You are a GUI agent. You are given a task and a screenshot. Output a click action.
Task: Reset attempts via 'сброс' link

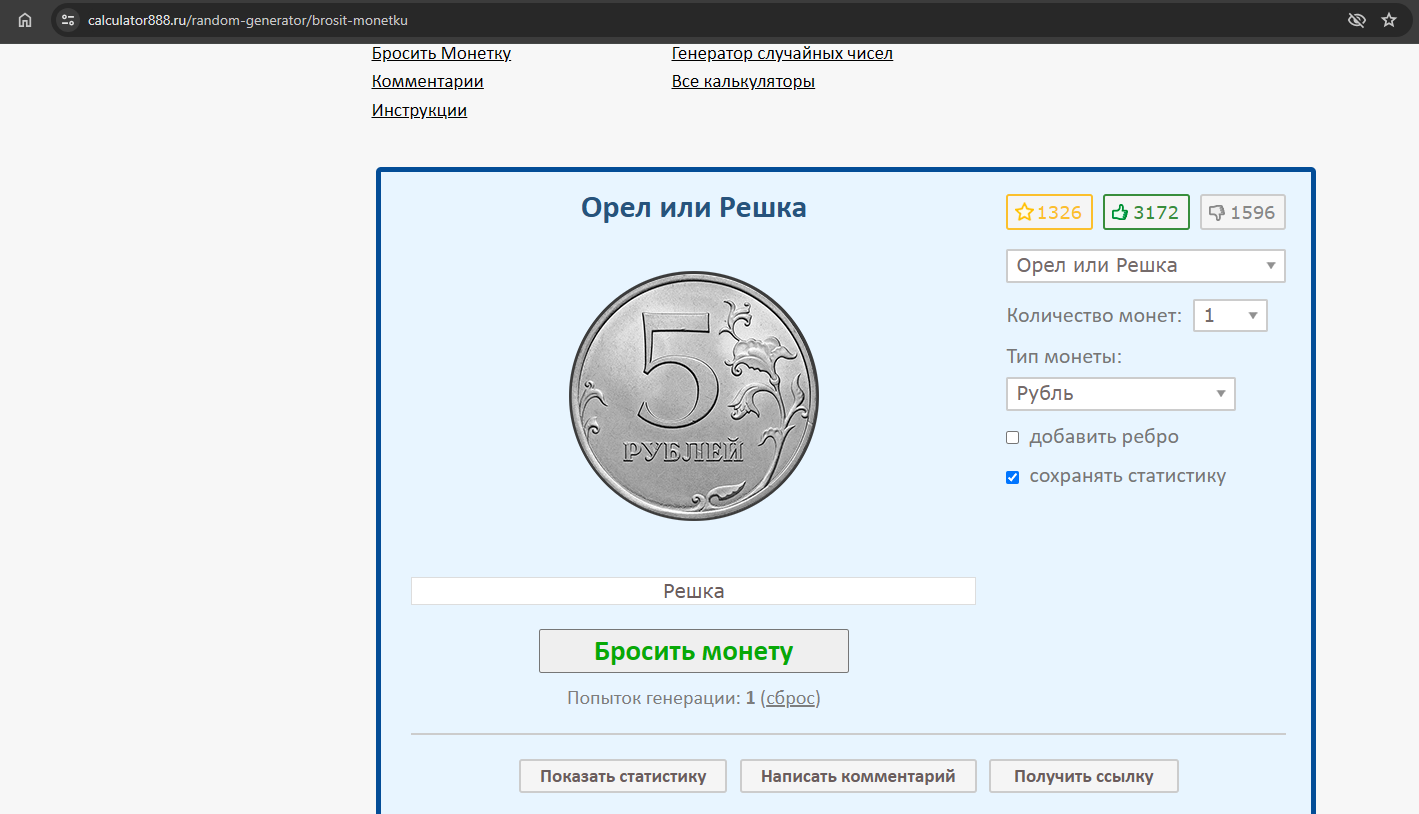coord(790,698)
